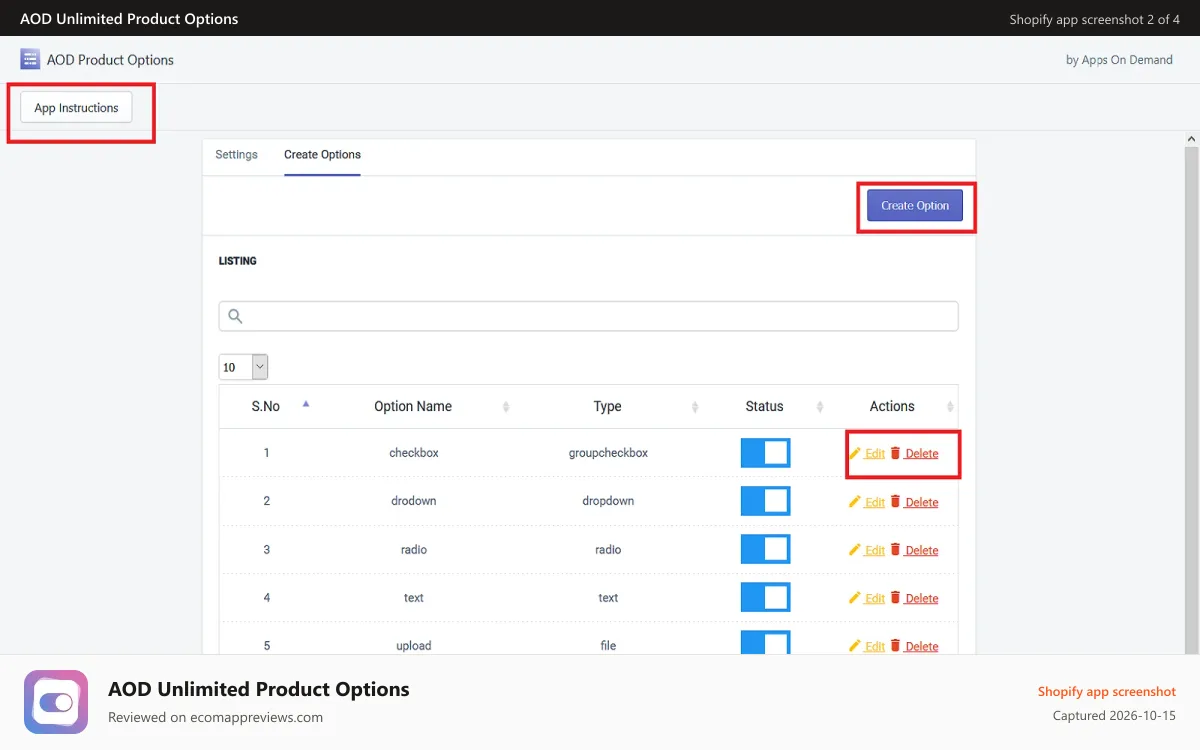Click the pencil icon in upload row
The width and height of the screenshot is (1200, 750).
click(x=855, y=645)
